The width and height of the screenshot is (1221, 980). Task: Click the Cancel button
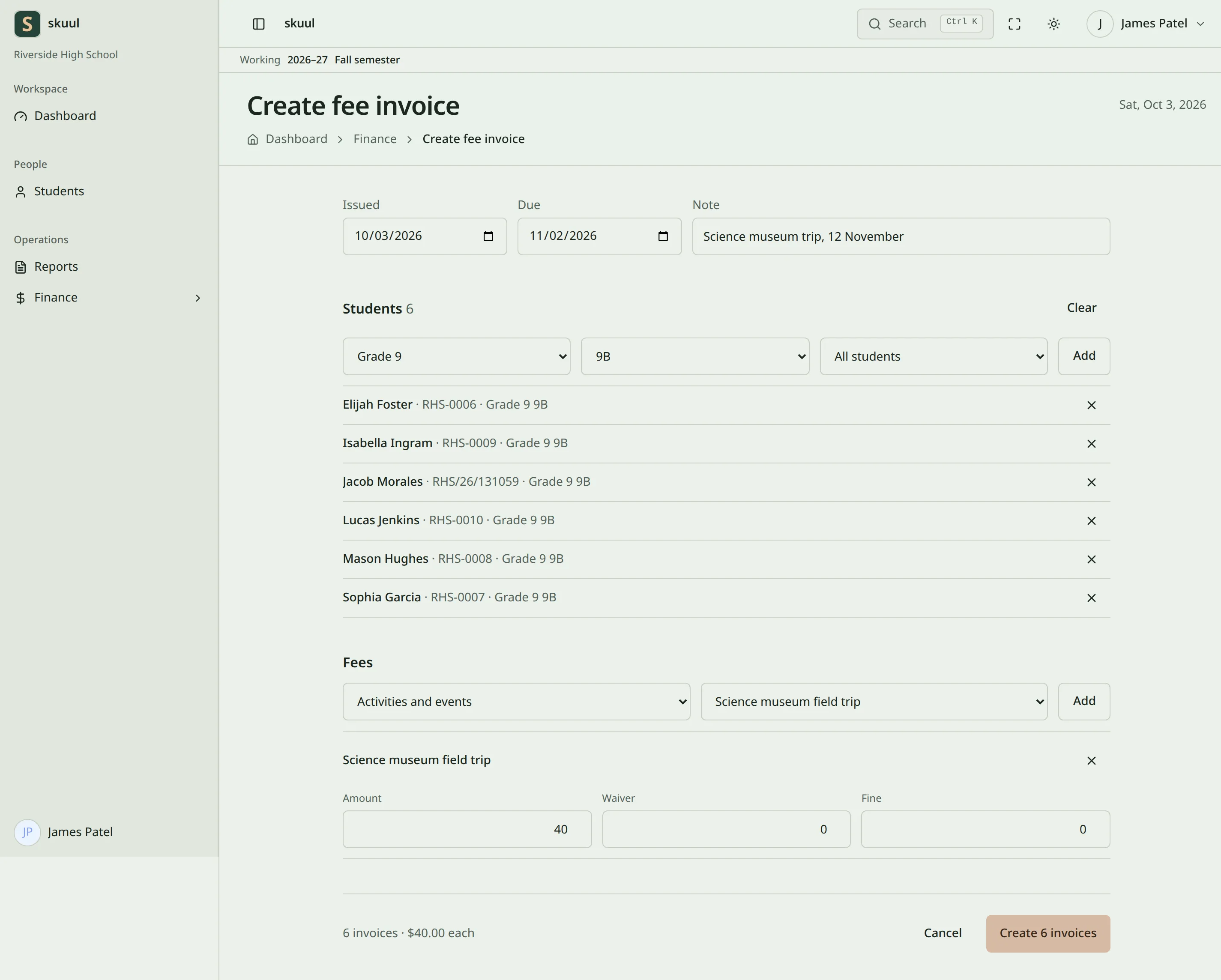tap(943, 934)
